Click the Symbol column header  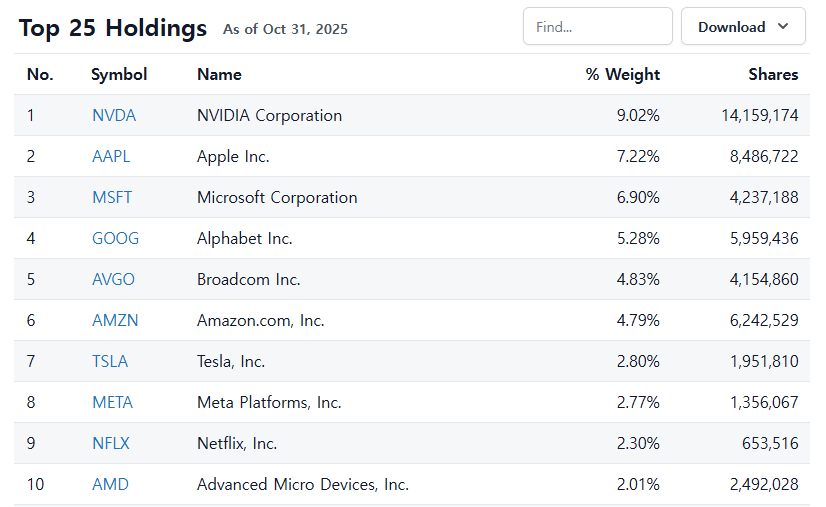[119, 74]
